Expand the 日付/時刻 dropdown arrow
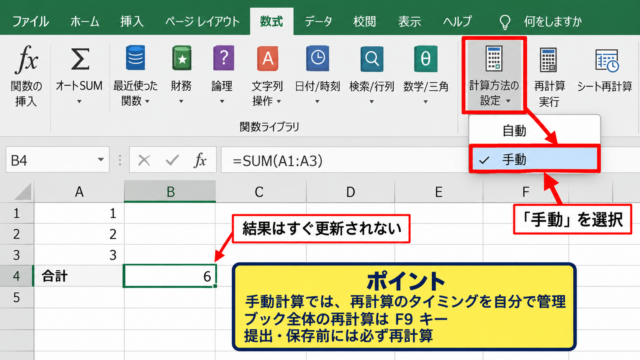 (x=317, y=101)
